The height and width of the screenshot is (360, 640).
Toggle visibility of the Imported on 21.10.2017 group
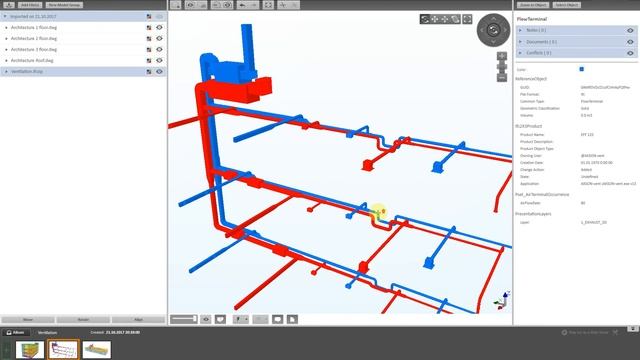[x=159, y=16]
